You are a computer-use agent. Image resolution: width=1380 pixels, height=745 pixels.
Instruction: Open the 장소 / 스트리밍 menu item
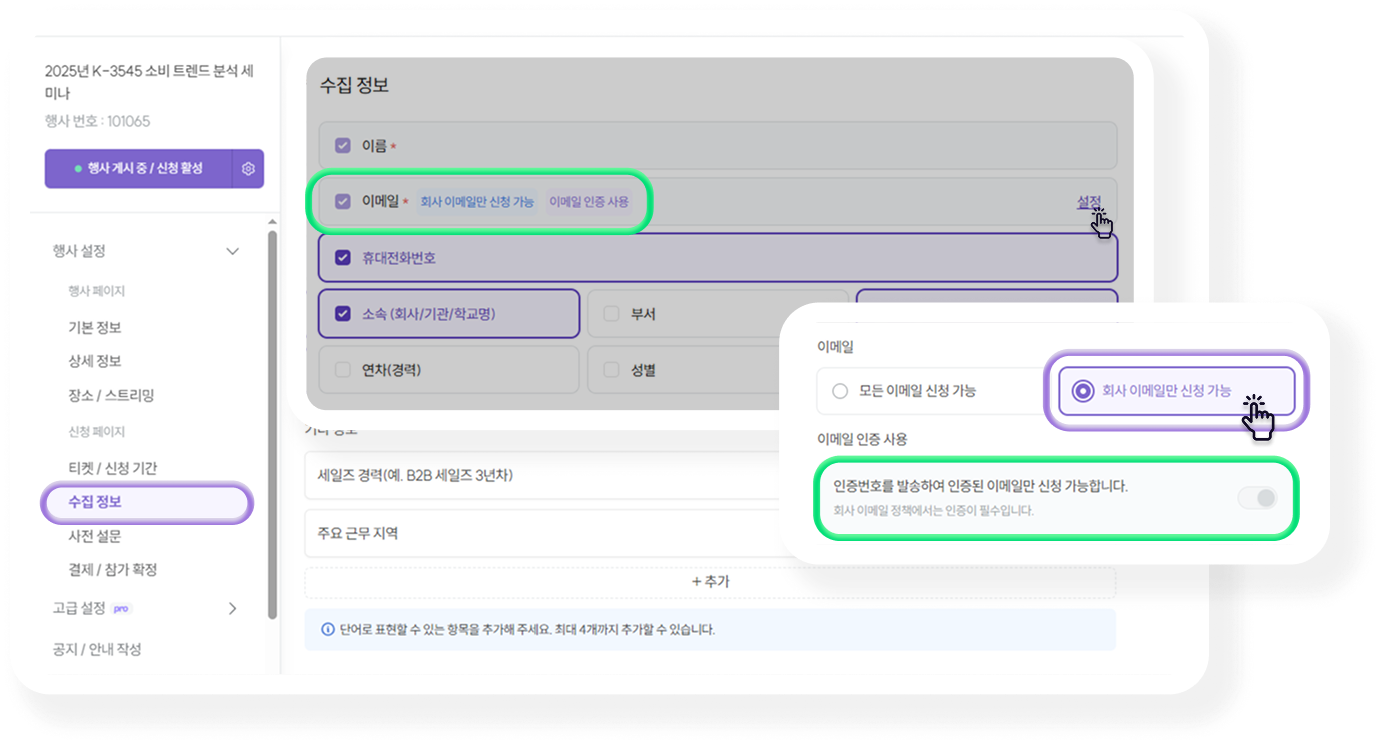click(111, 395)
